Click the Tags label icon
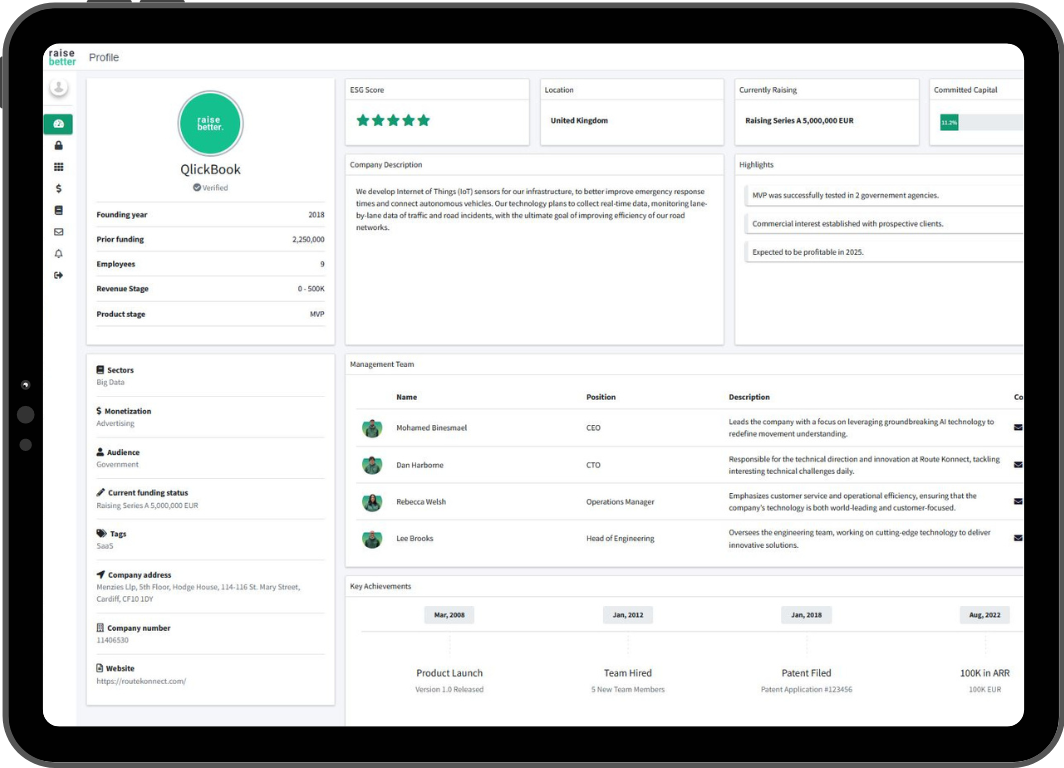 [x=102, y=533]
